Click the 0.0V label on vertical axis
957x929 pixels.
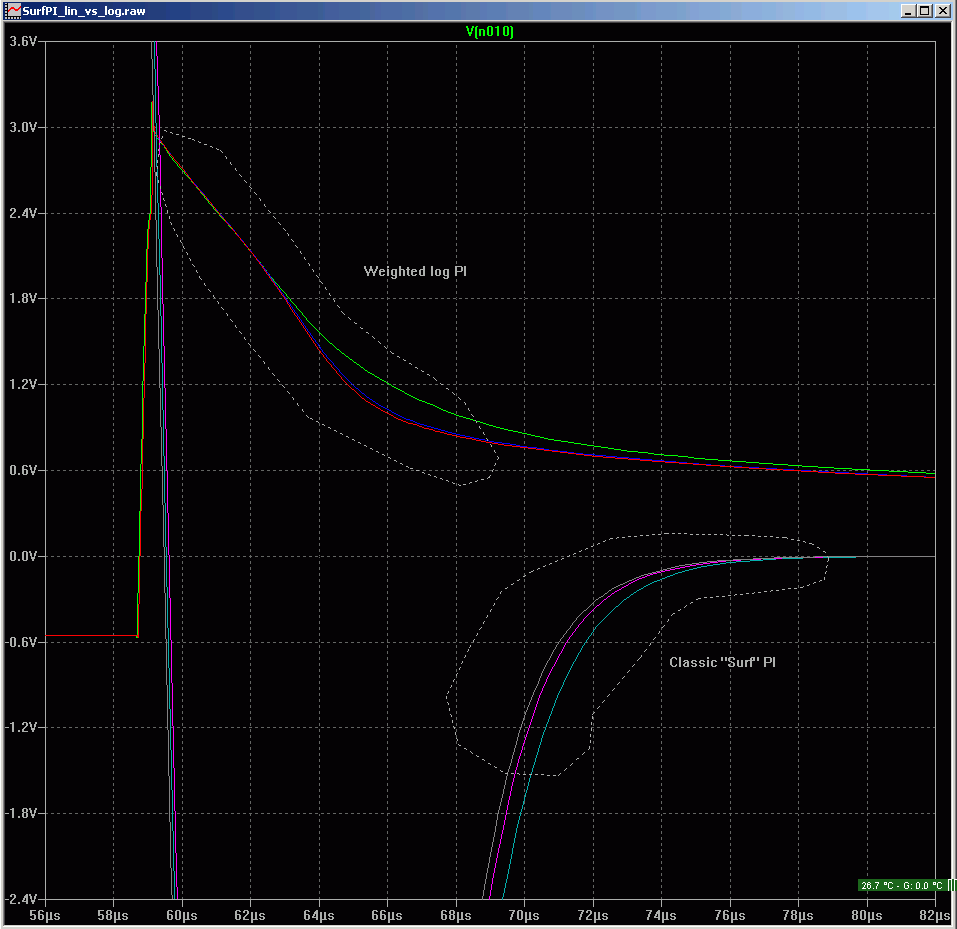(x=23, y=556)
